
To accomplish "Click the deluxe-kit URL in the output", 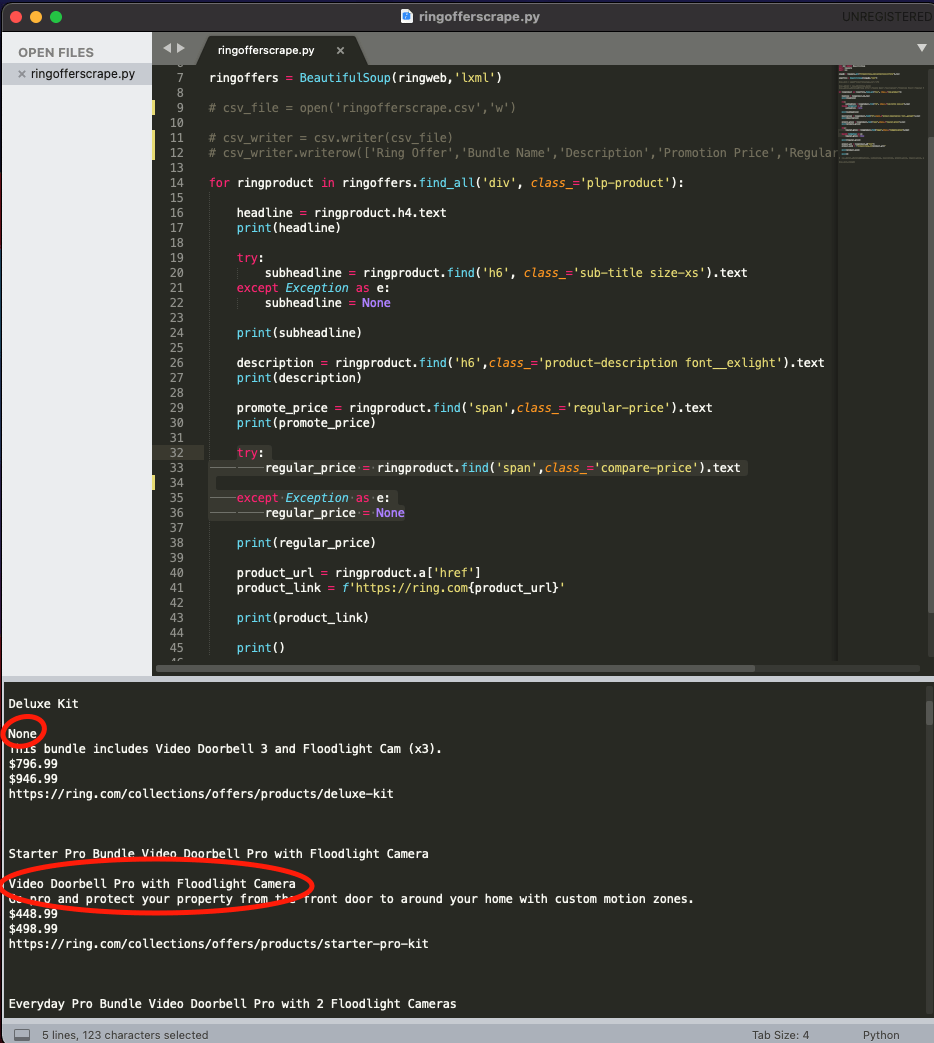I will (201, 794).
